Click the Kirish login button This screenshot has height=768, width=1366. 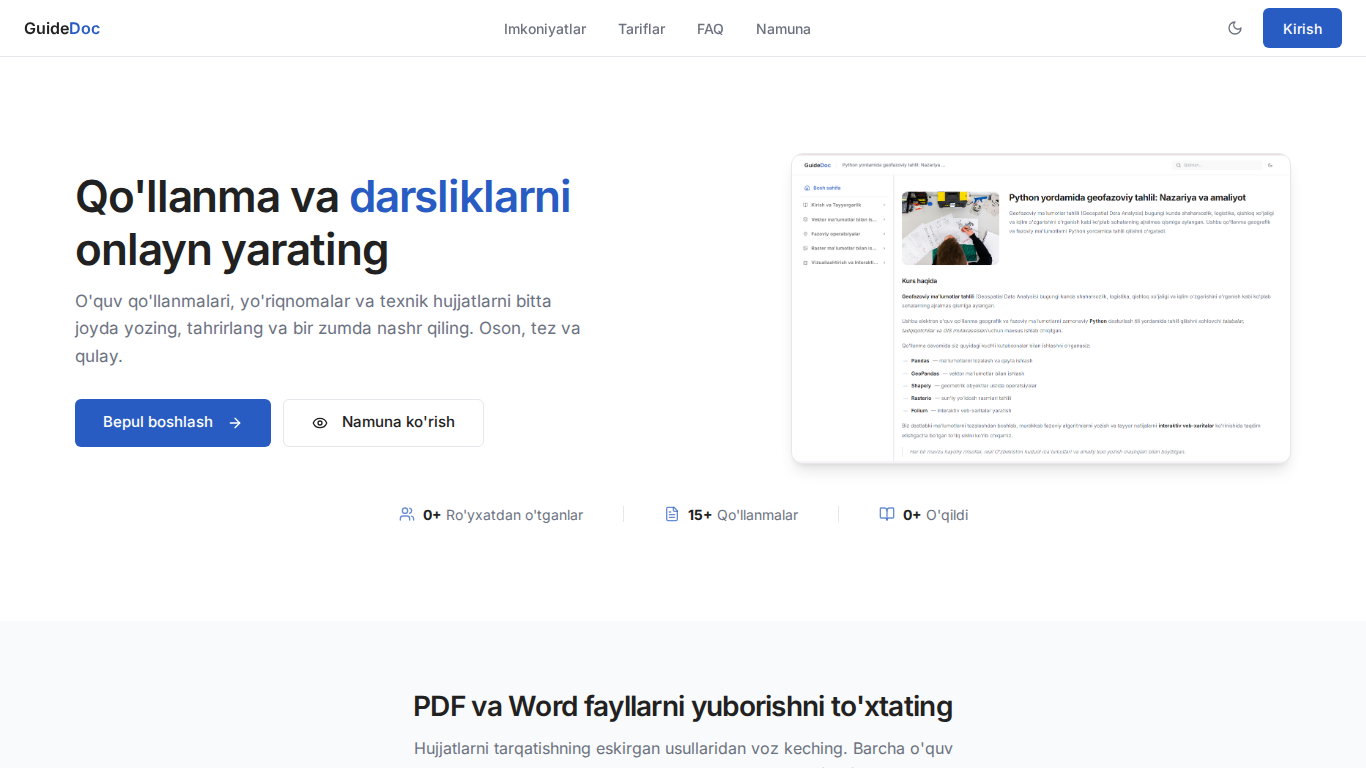tap(1302, 28)
